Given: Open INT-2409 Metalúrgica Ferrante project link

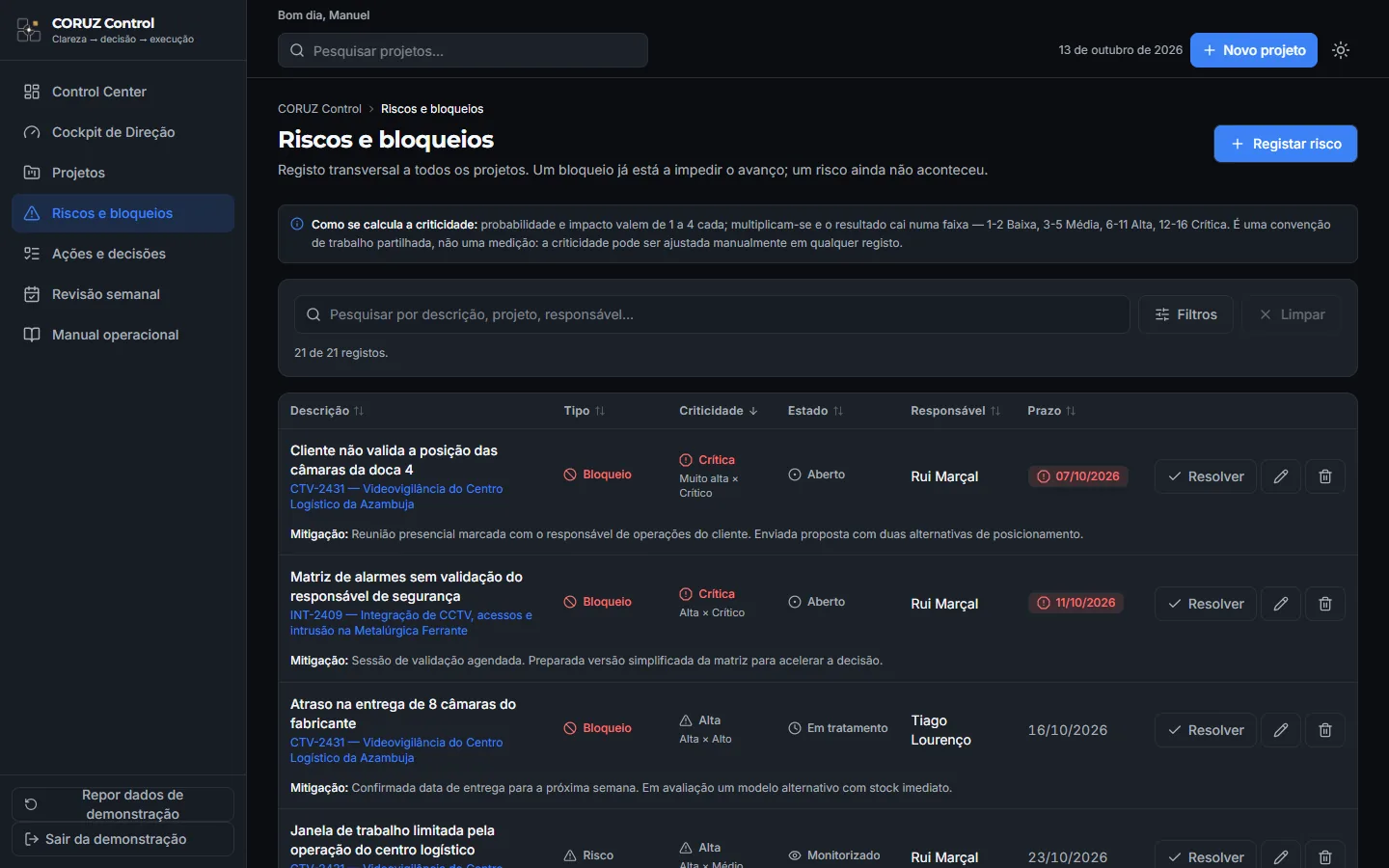Looking at the screenshot, I should click(411, 623).
